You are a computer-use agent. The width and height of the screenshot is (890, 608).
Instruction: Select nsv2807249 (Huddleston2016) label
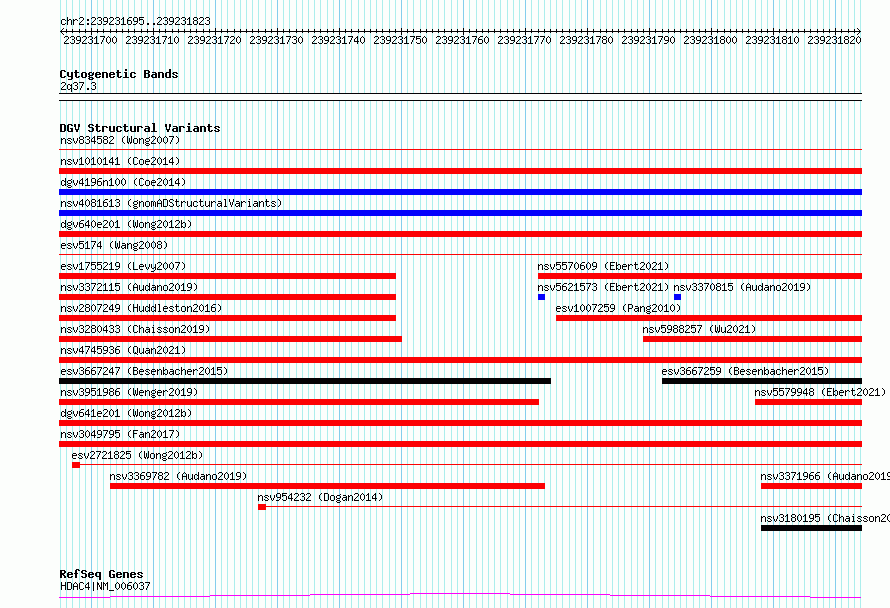[141, 308]
